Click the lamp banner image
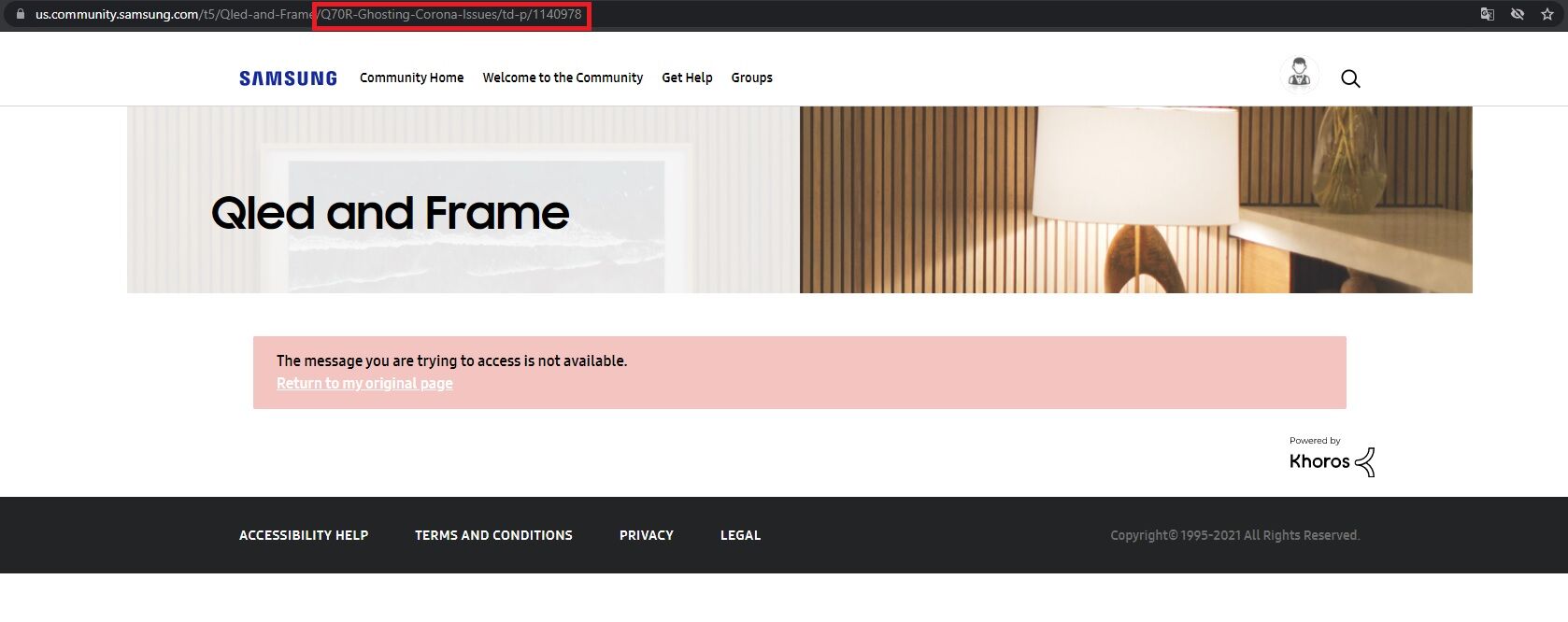 coord(1135,200)
